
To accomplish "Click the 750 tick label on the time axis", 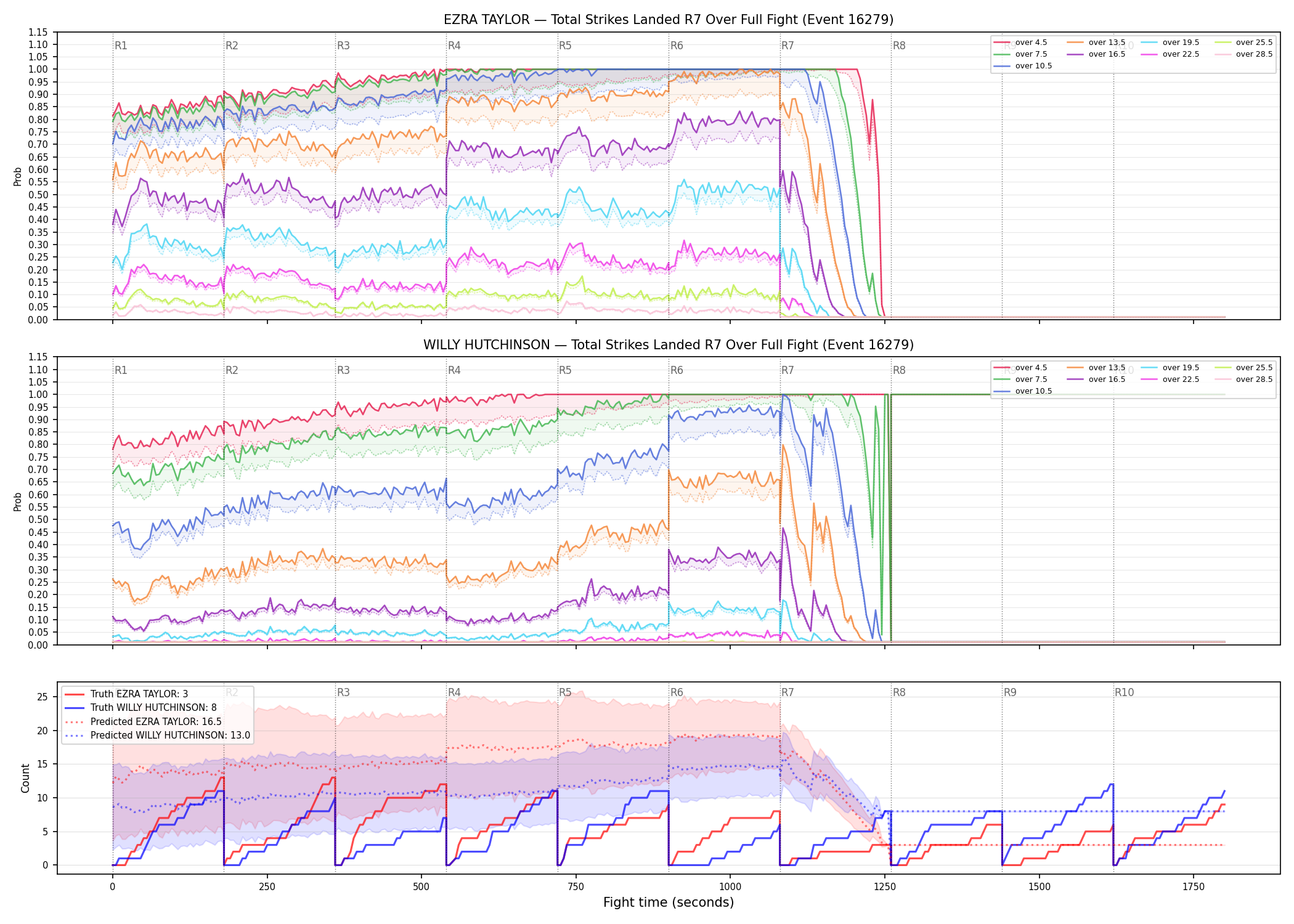I will coord(576,887).
